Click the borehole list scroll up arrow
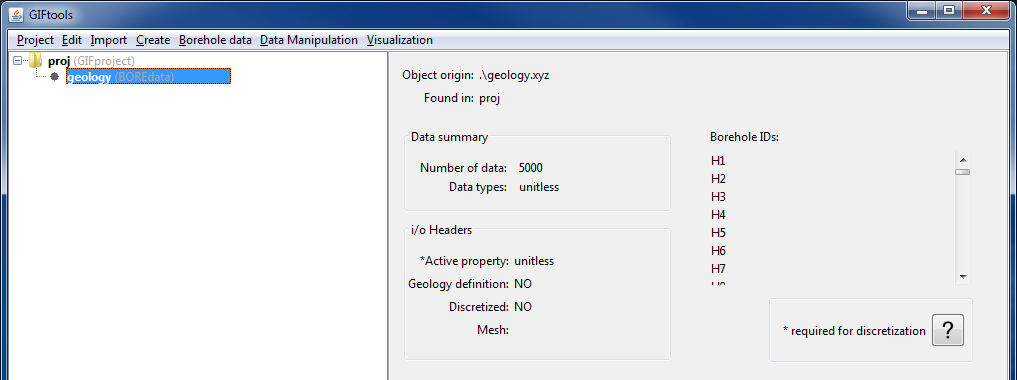This screenshot has height=380, width=1017. (963, 160)
